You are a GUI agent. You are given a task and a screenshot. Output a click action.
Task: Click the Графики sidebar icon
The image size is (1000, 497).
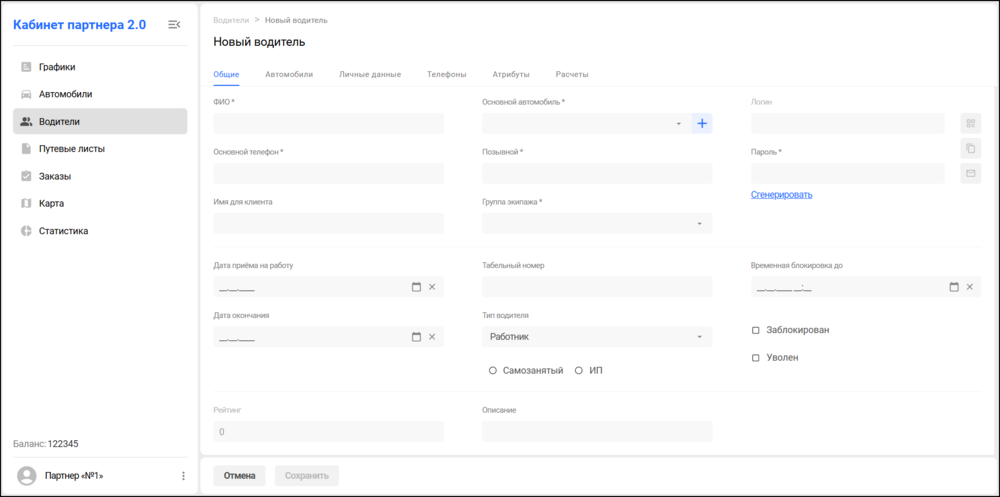pos(26,66)
